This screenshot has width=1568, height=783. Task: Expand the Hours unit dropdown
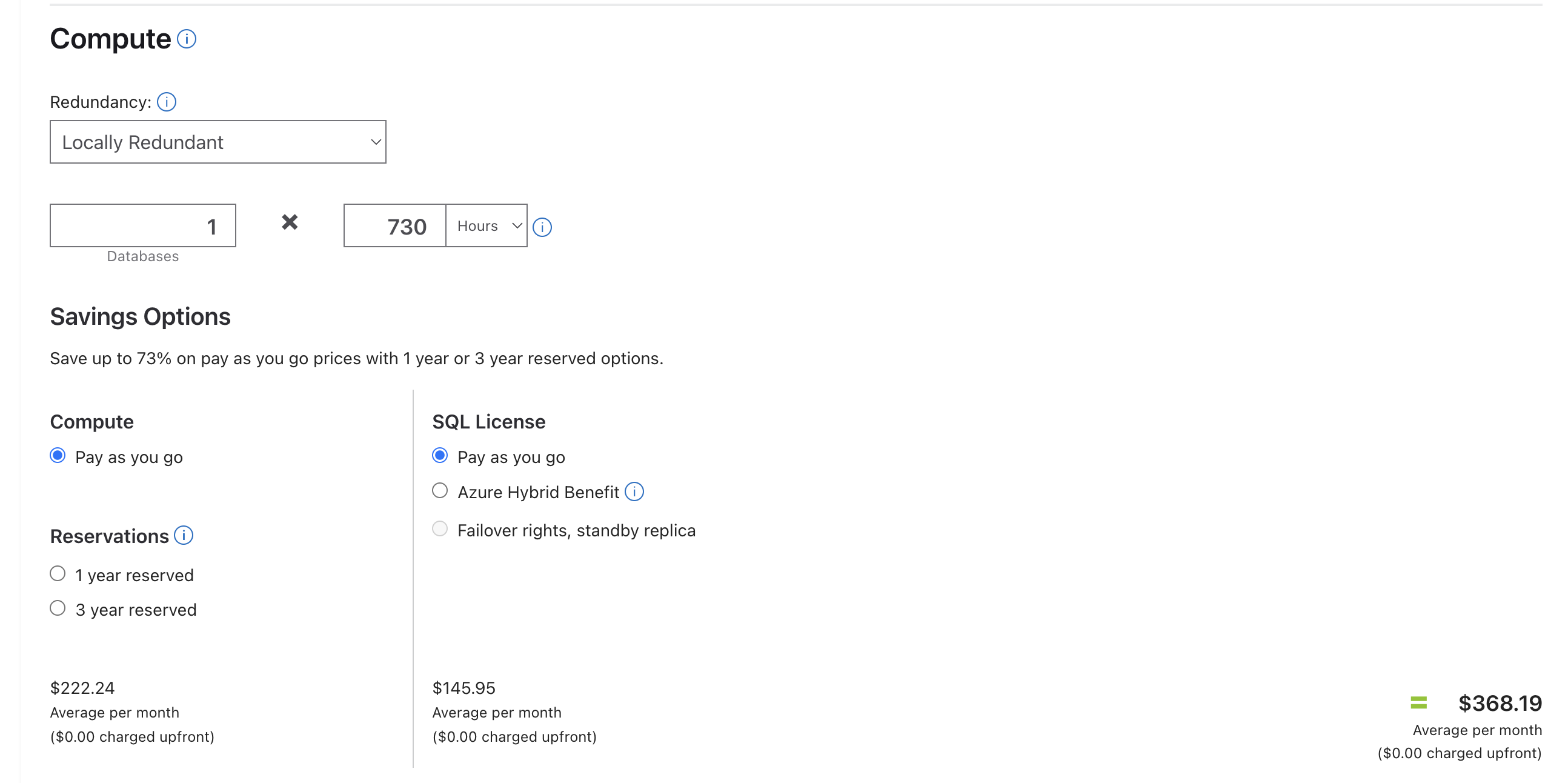click(x=487, y=226)
